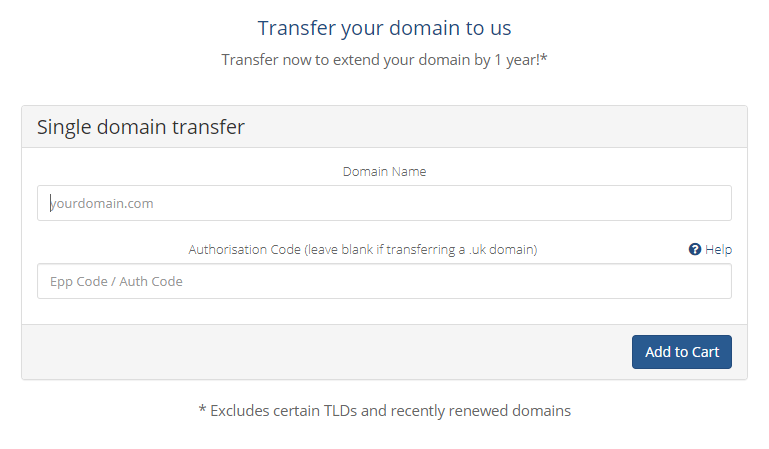
Task: Focus the Domain Name input field
Action: coord(384,203)
